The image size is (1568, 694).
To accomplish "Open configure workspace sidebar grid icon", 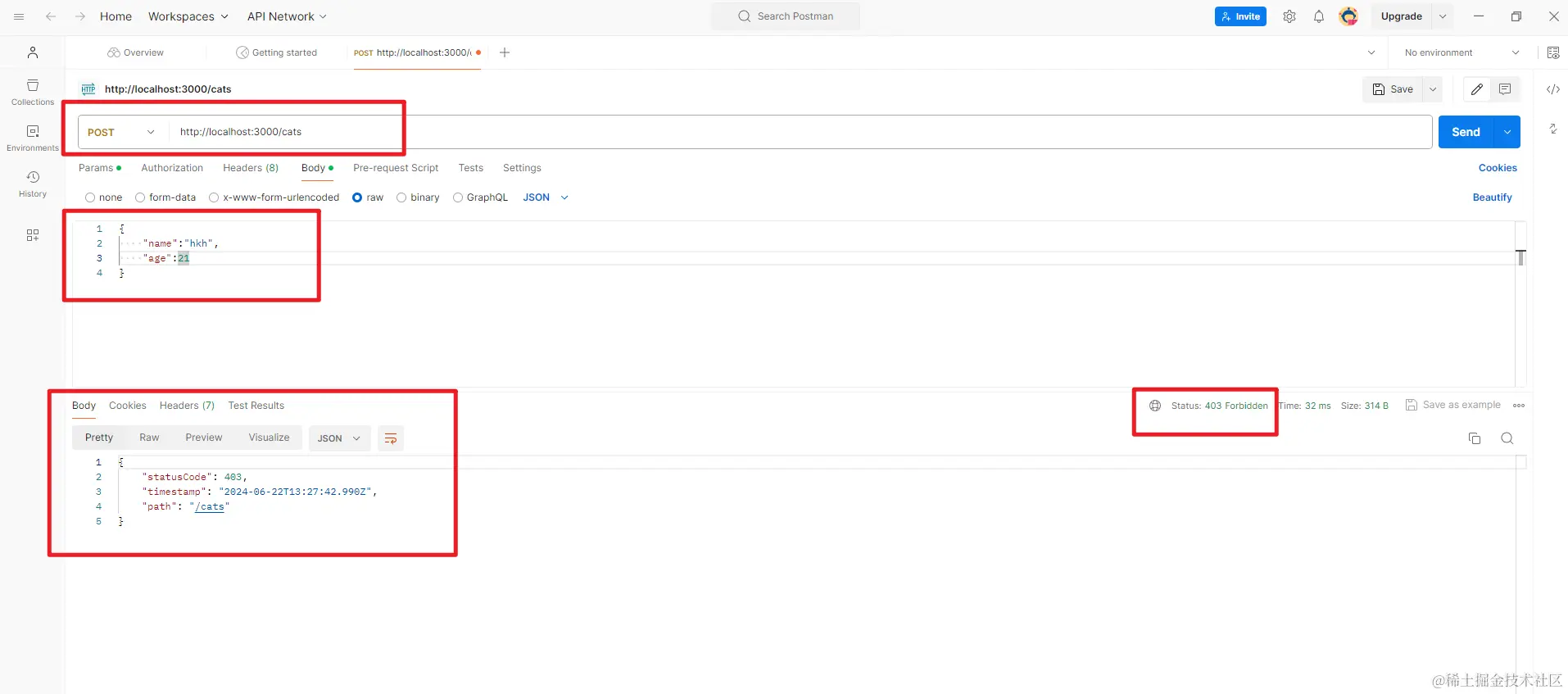I will (x=33, y=235).
